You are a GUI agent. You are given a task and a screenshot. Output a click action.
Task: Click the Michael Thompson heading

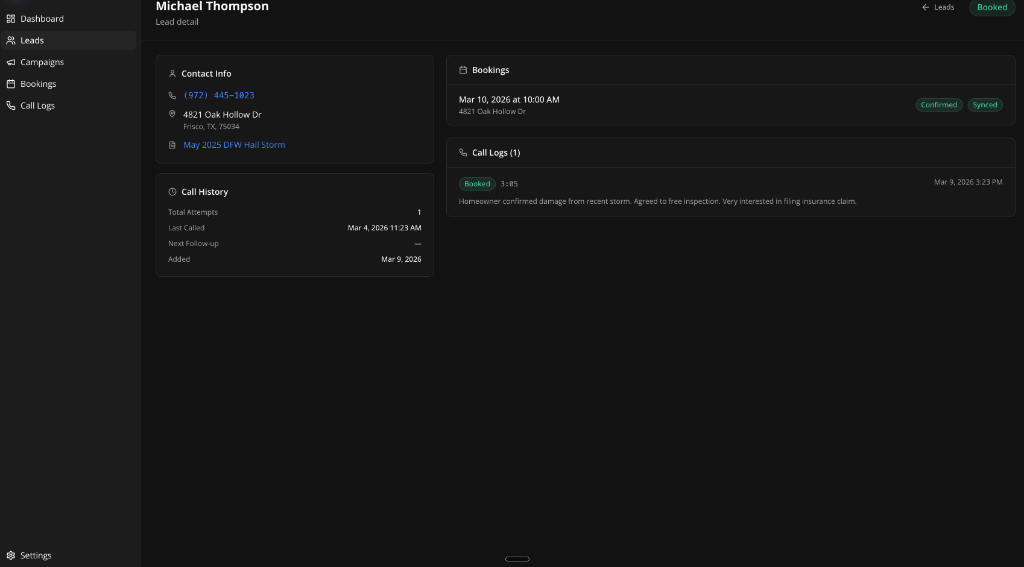[x=212, y=7]
